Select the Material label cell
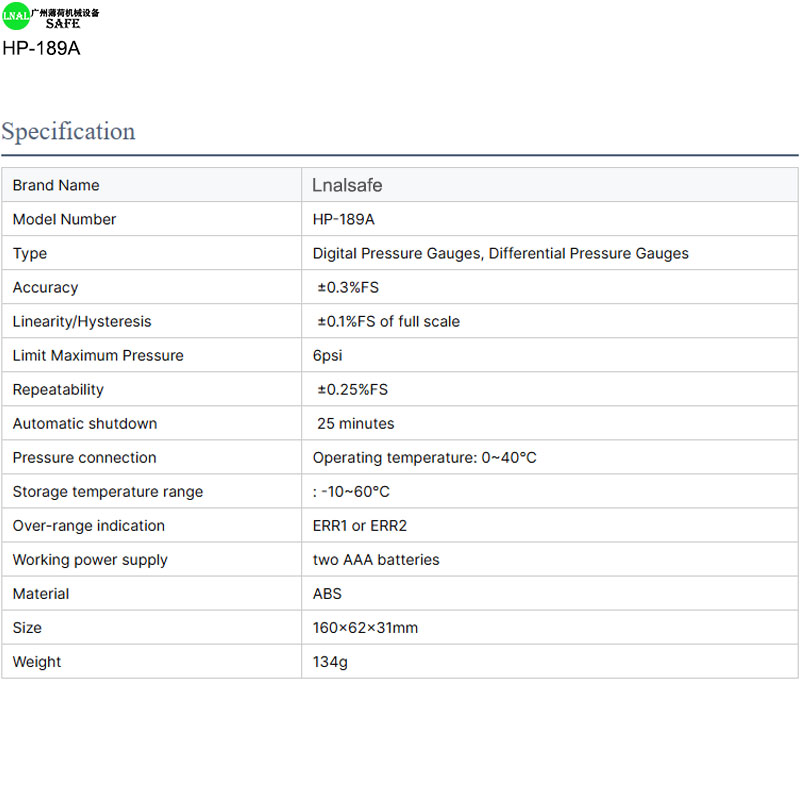Screen dimensions: 800x800 [152, 593]
